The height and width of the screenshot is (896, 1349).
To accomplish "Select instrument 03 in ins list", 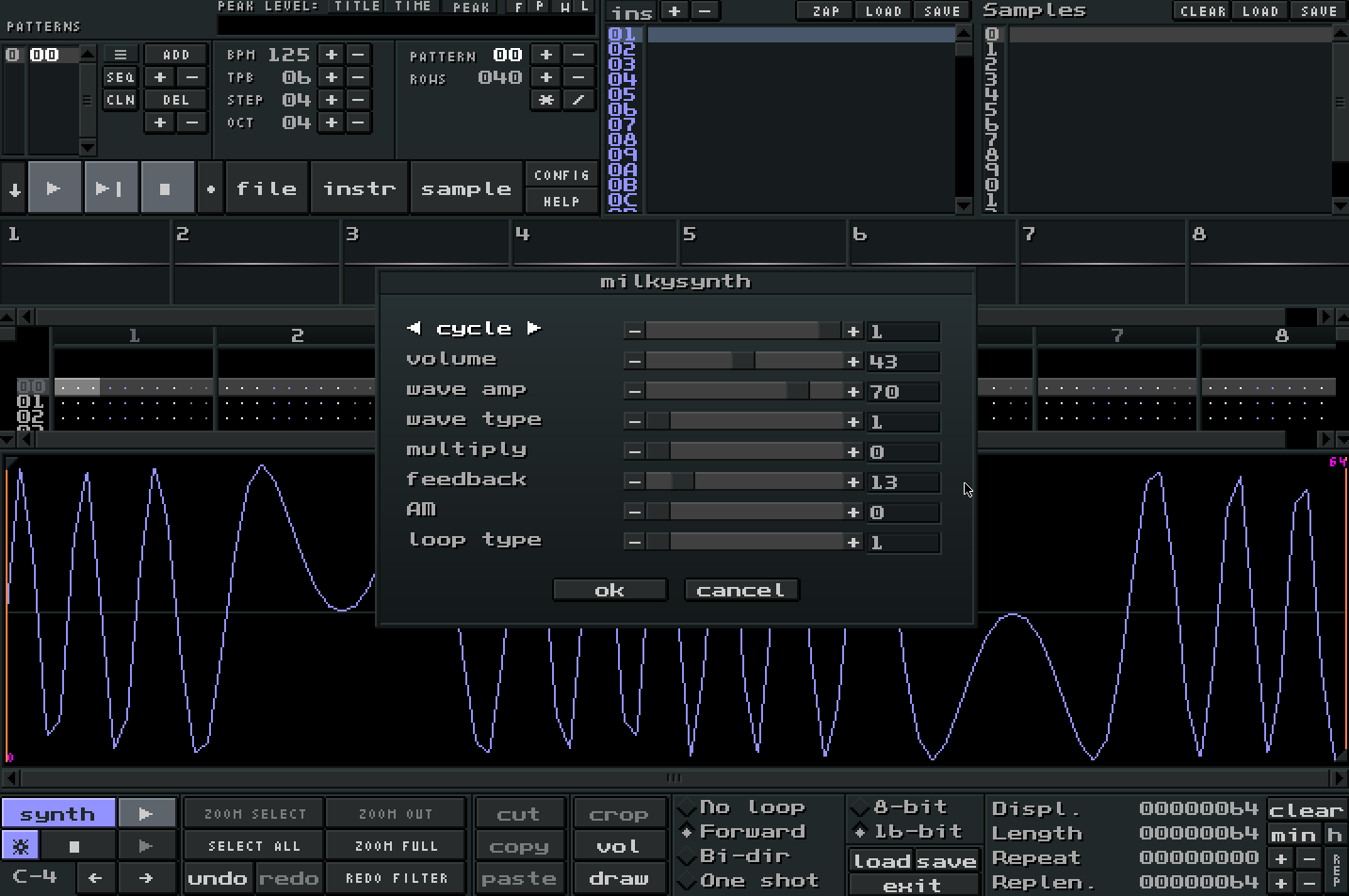I will click(x=622, y=64).
